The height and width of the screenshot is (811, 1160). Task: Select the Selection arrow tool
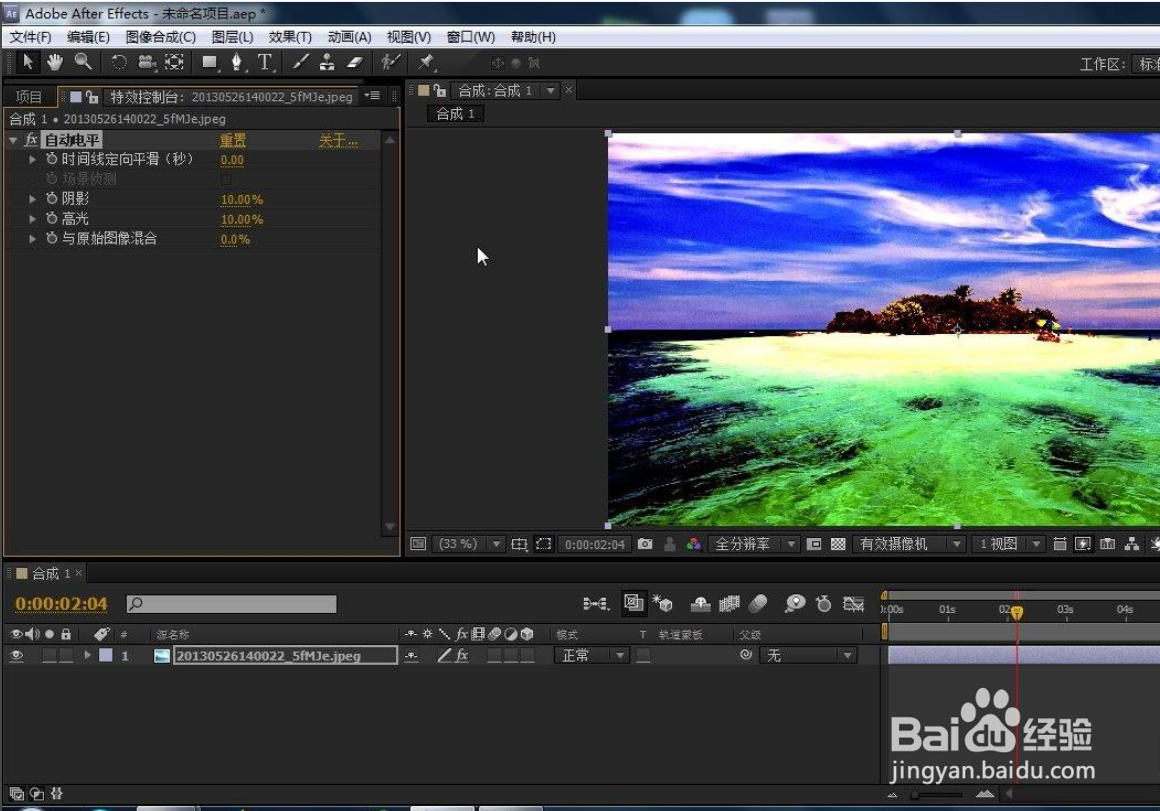click(x=28, y=62)
